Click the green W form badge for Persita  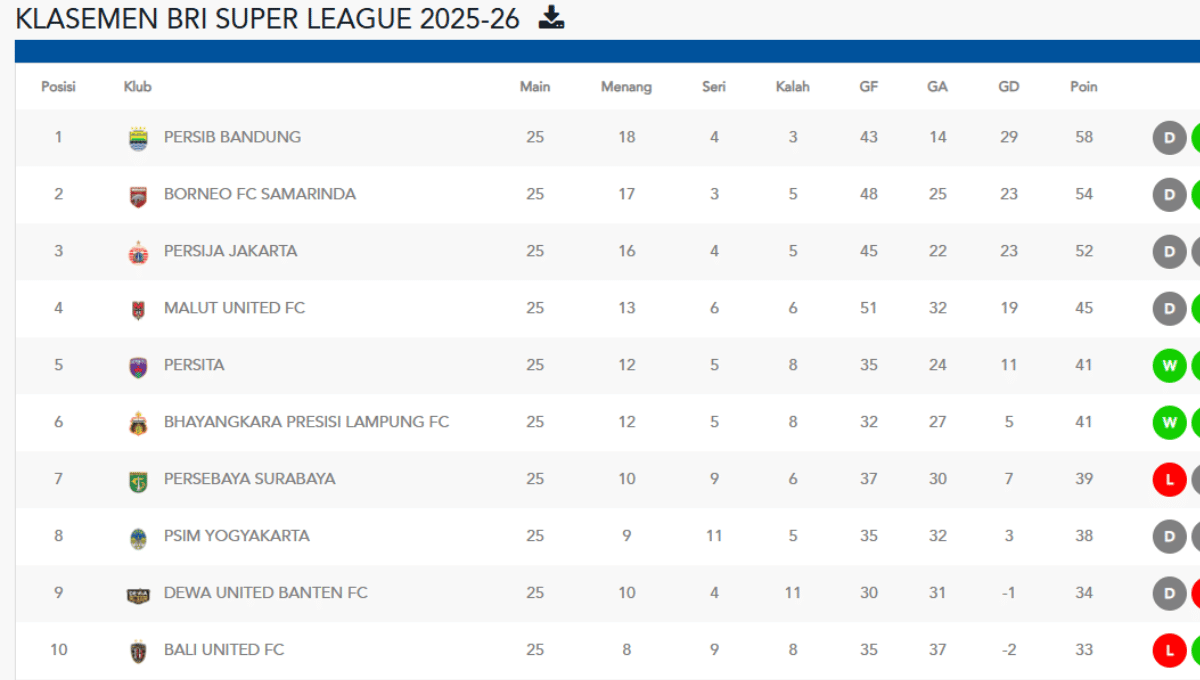(x=1169, y=365)
